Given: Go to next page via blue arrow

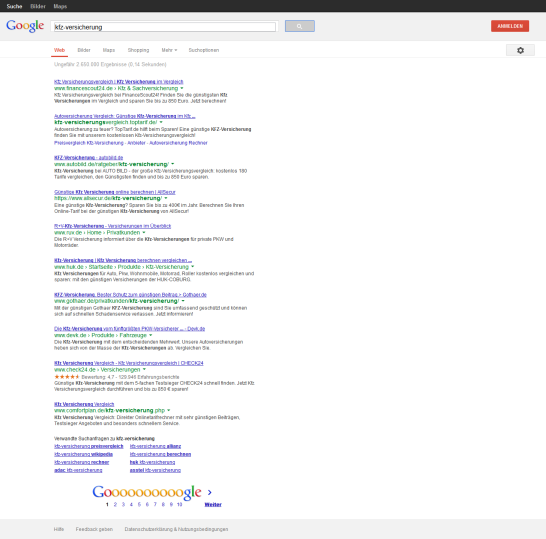Looking at the screenshot, I should pos(210,492).
